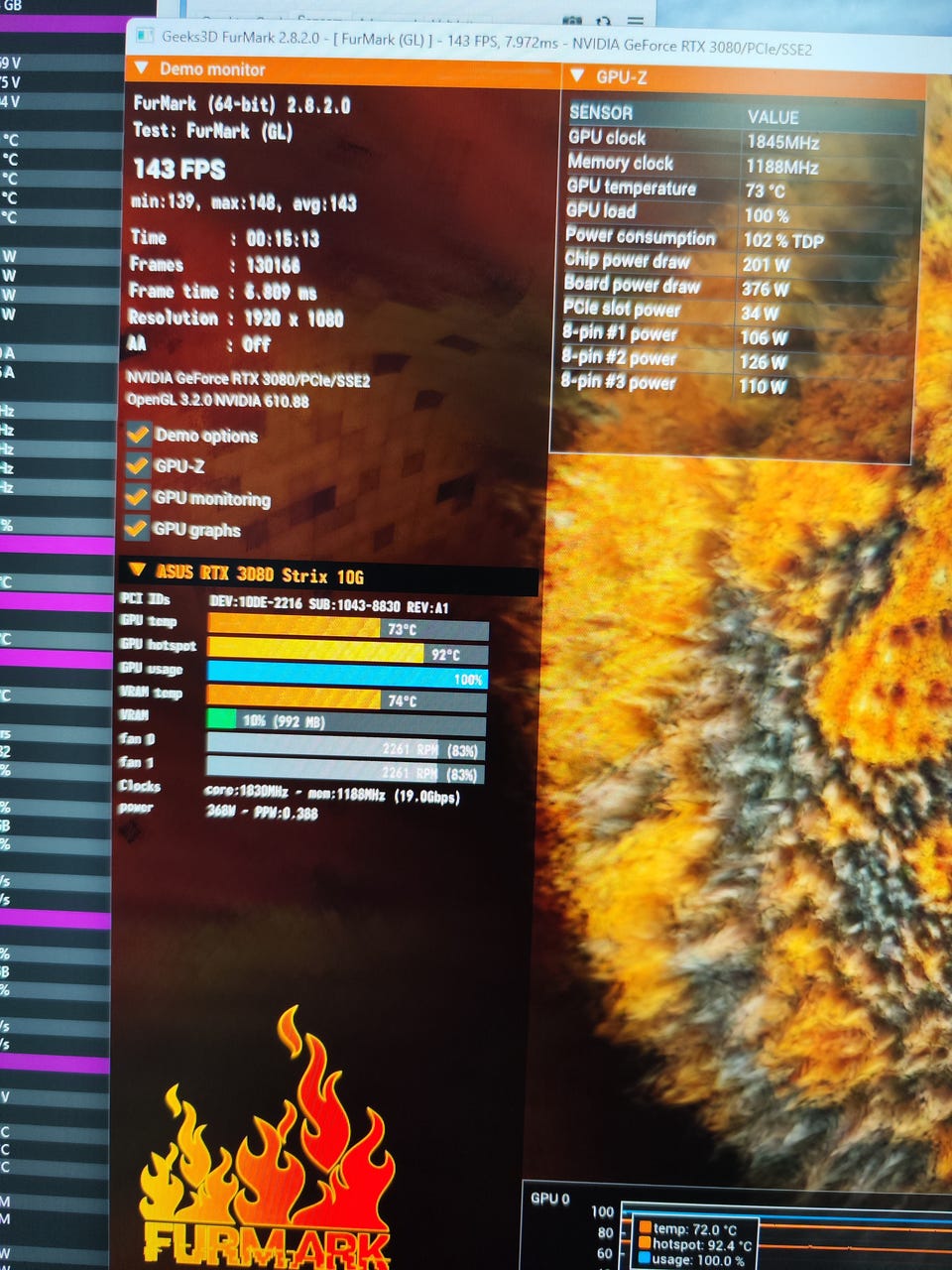Click the fan 1 bar at 2261 RPM
The image size is (952, 1270).
(x=345, y=772)
